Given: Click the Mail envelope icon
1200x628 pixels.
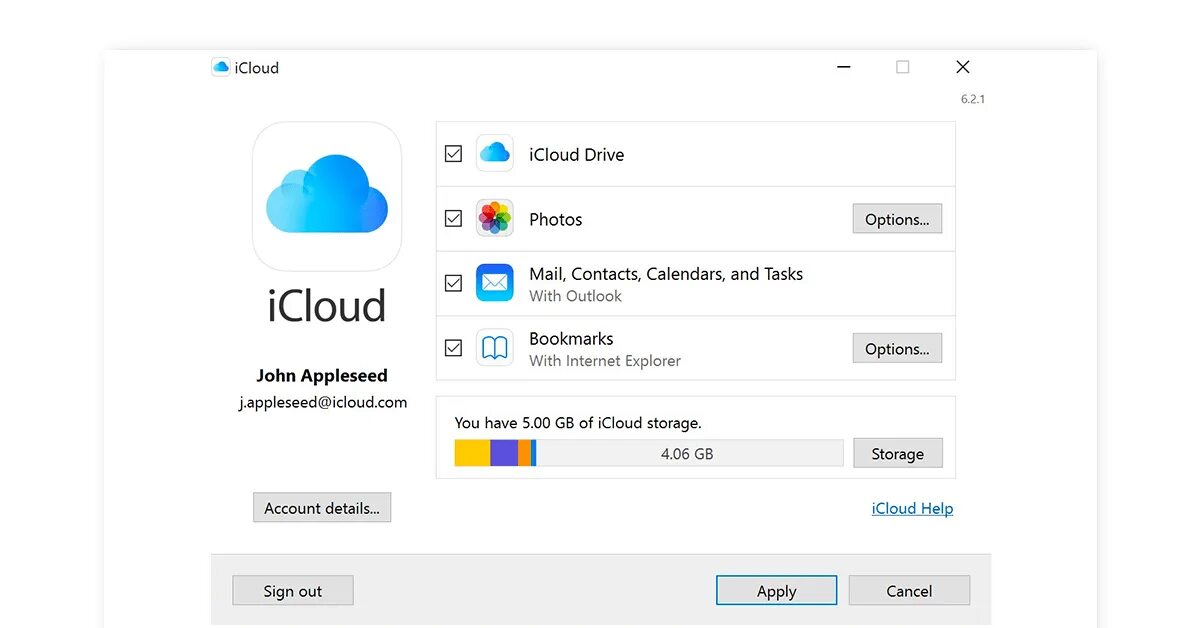Looking at the screenshot, I should click(x=495, y=283).
